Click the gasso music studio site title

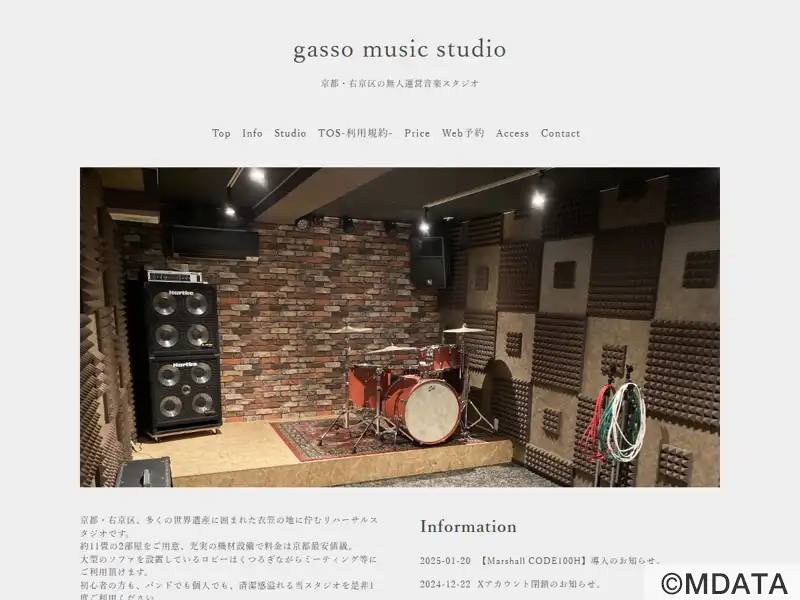point(399,49)
